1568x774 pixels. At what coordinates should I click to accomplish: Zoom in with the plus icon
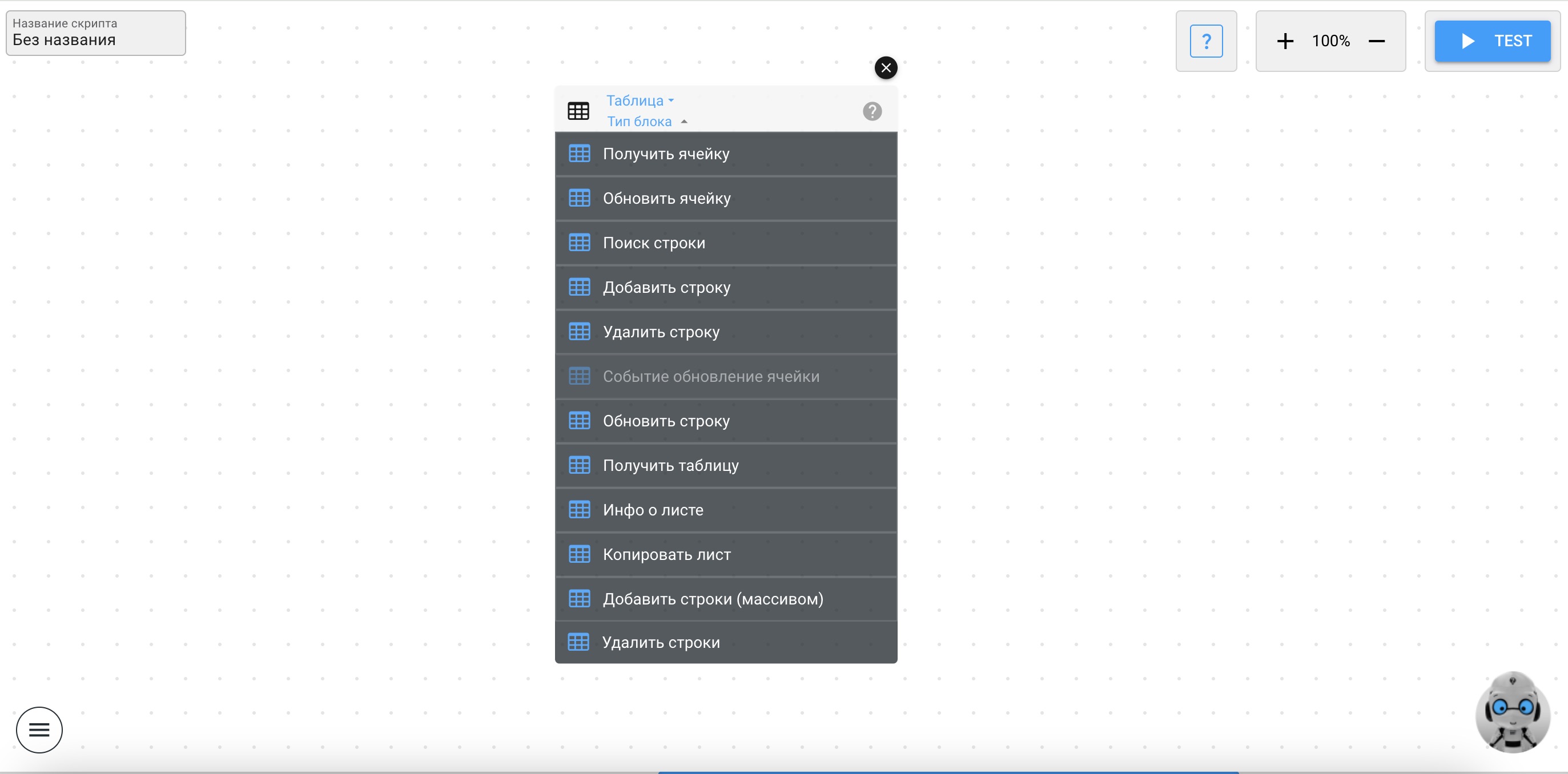click(x=1285, y=41)
